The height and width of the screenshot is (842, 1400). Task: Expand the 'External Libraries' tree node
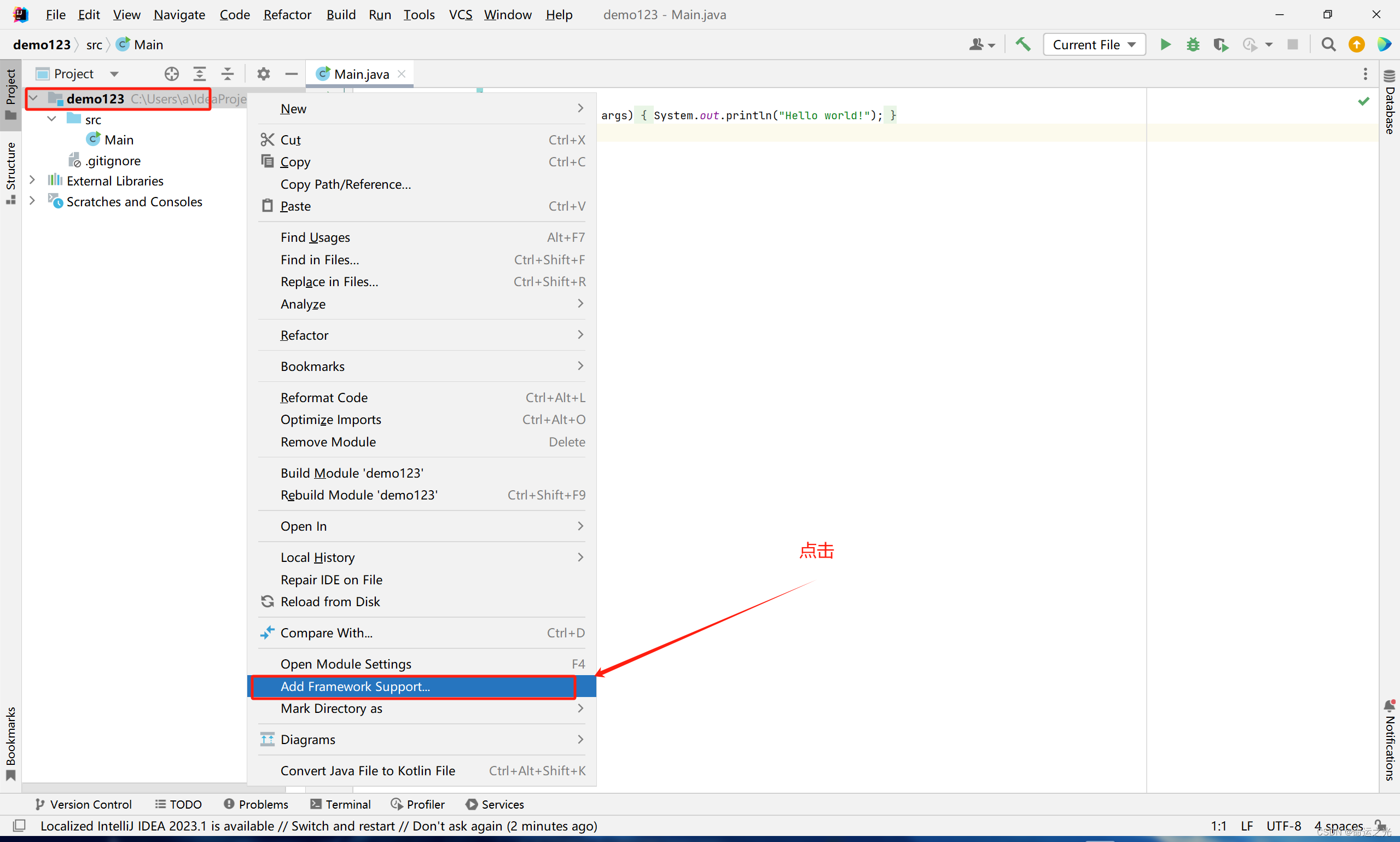click(x=34, y=180)
